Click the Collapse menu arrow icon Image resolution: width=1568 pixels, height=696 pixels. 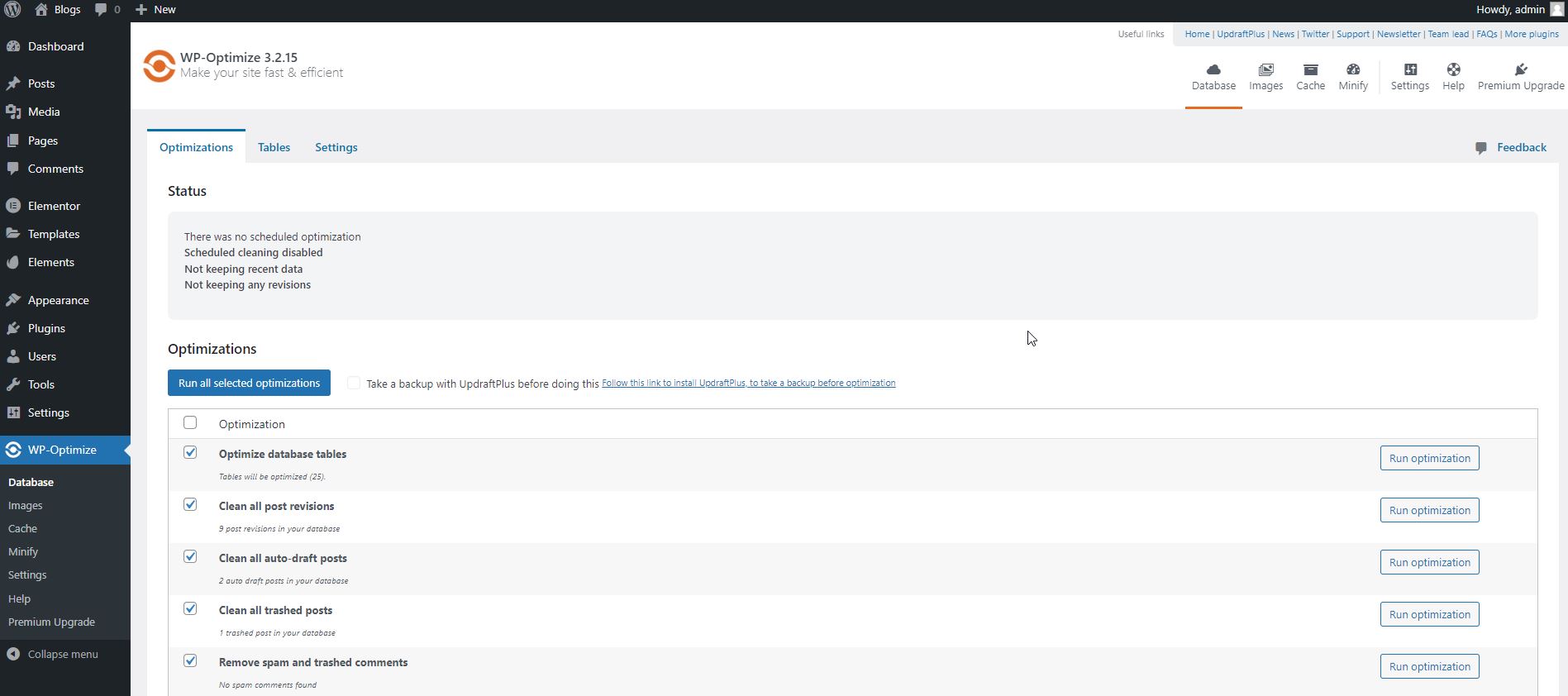13,654
